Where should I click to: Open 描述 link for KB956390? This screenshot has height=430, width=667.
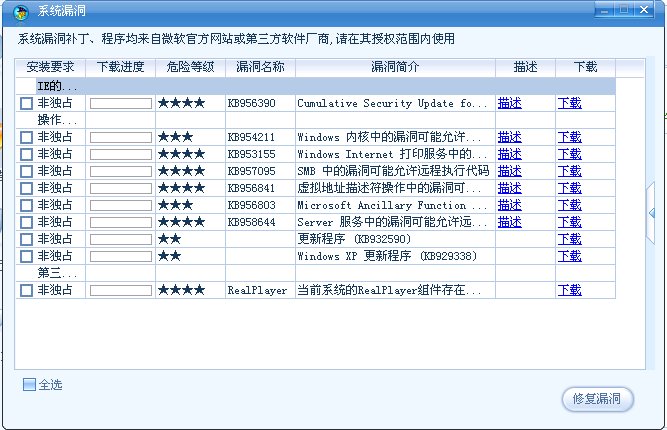coord(510,103)
